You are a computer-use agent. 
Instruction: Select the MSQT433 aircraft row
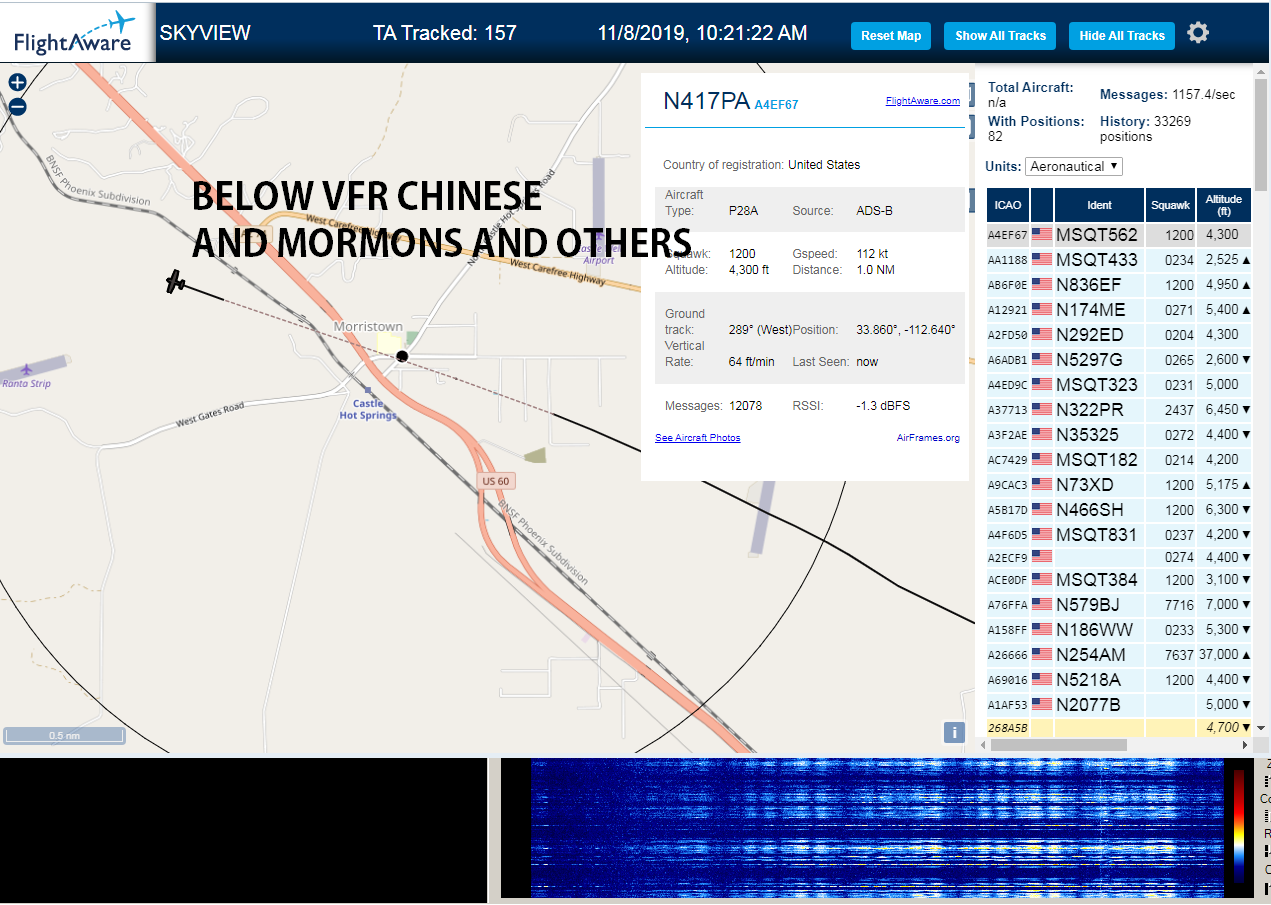point(1119,259)
